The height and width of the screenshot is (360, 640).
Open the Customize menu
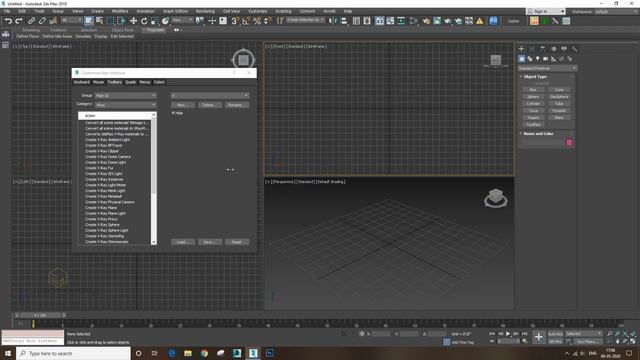point(258,11)
